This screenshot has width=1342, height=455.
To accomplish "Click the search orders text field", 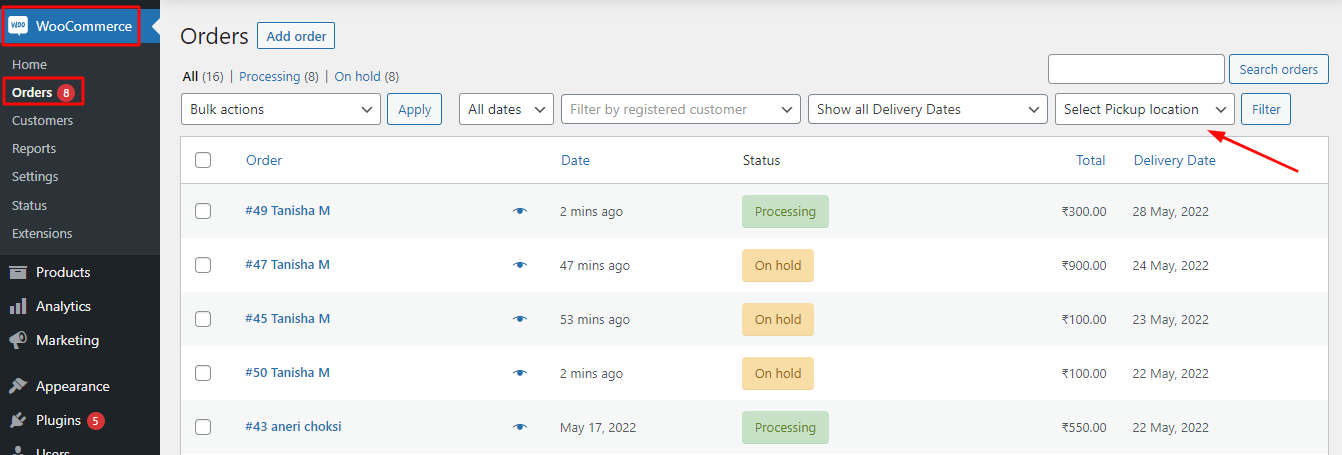I will [x=1136, y=69].
